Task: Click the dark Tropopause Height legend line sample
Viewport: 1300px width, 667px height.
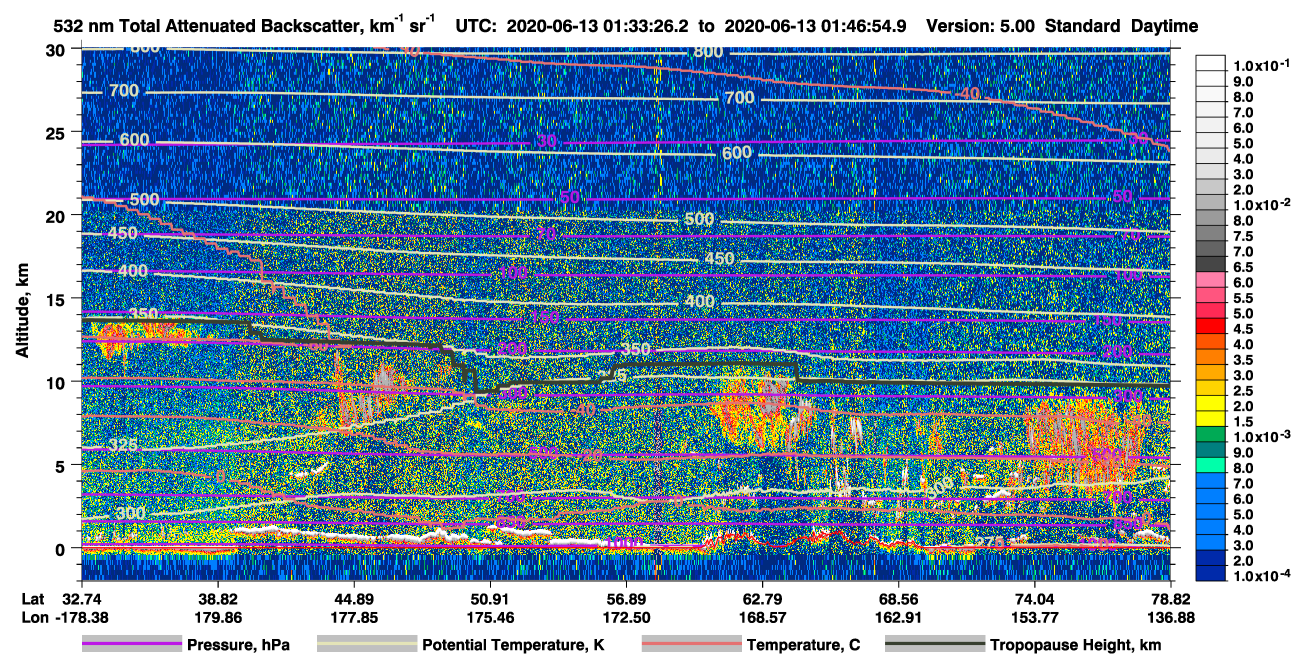Action: (934, 645)
